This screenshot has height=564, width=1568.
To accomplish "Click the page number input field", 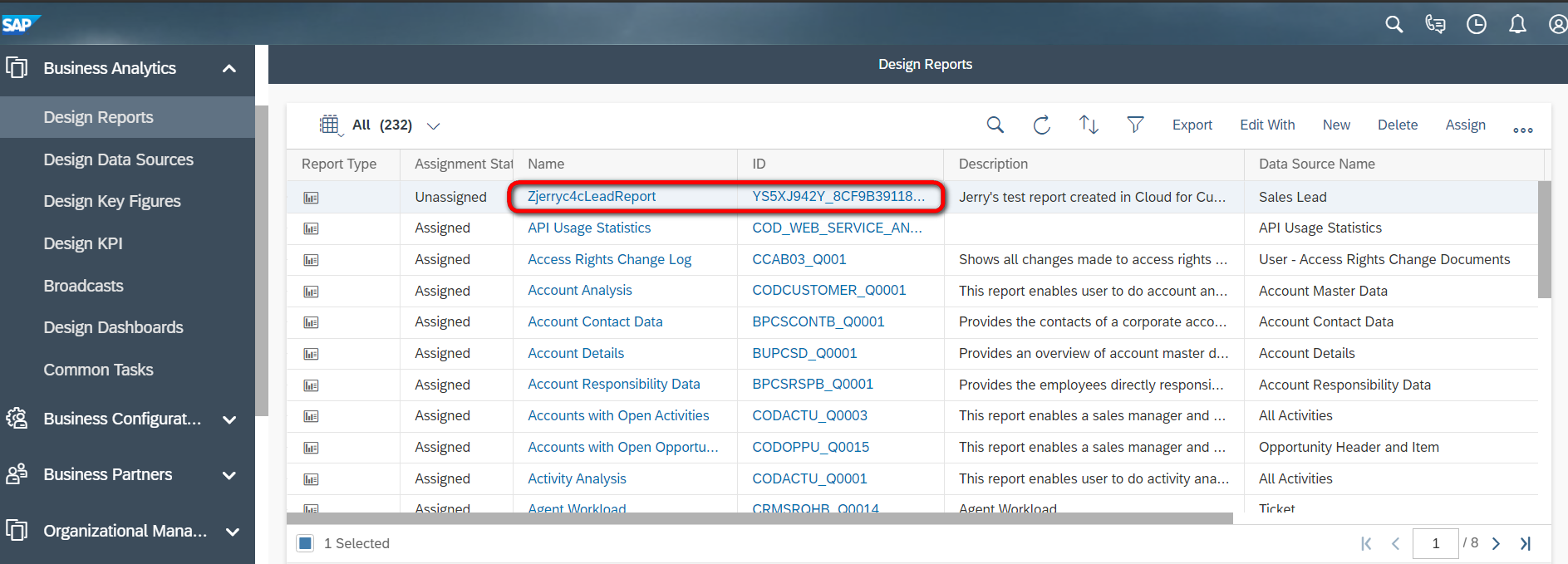I will (x=1435, y=543).
